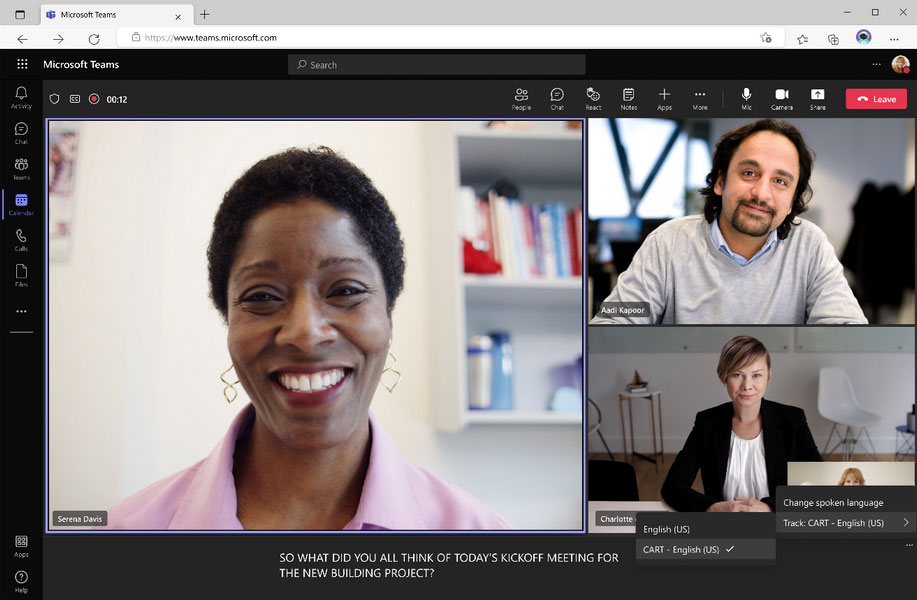The width and height of the screenshot is (917, 600).
Task: Mute the microphone with Mic button
Action: (746, 98)
